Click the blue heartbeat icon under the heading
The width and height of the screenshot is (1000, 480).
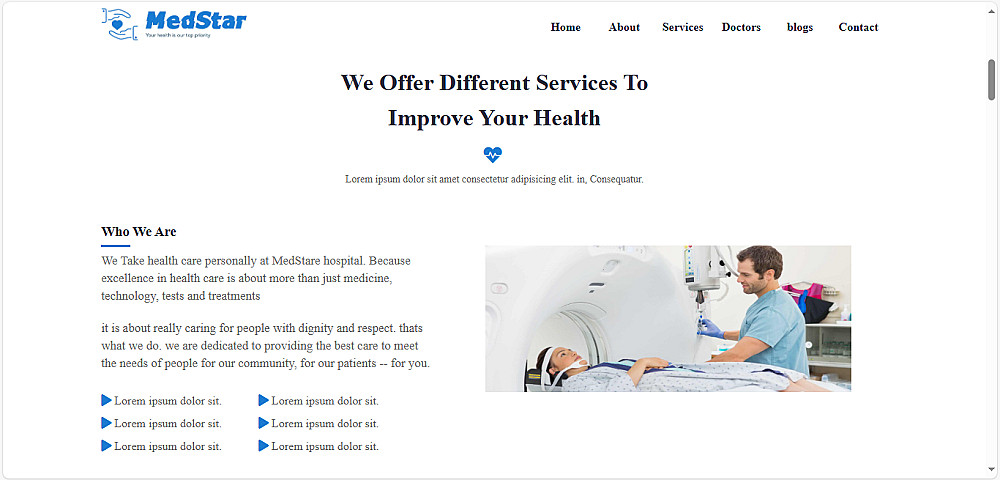(492, 154)
